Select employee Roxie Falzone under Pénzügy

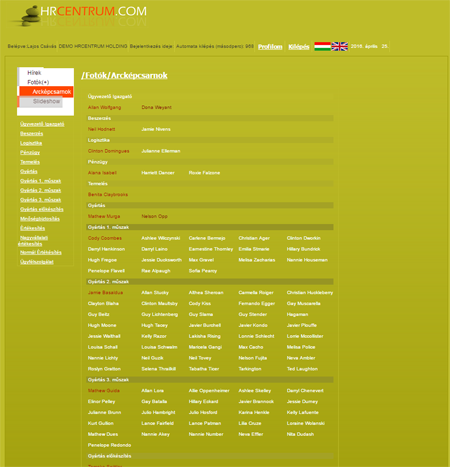(204, 173)
